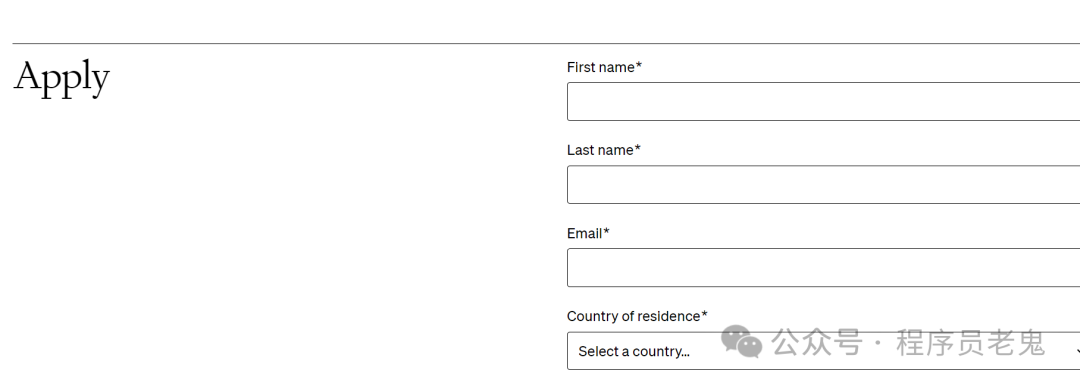Image resolution: width=1080 pixels, height=386 pixels.
Task: Click the 'First name' field label
Action: pyautogui.click(x=601, y=67)
